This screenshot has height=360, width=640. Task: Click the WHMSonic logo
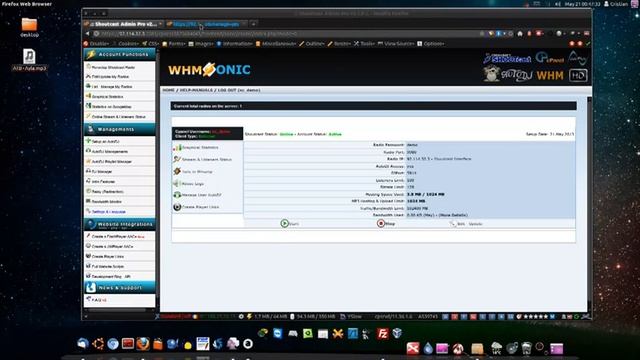pyautogui.click(x=209, y=70)
